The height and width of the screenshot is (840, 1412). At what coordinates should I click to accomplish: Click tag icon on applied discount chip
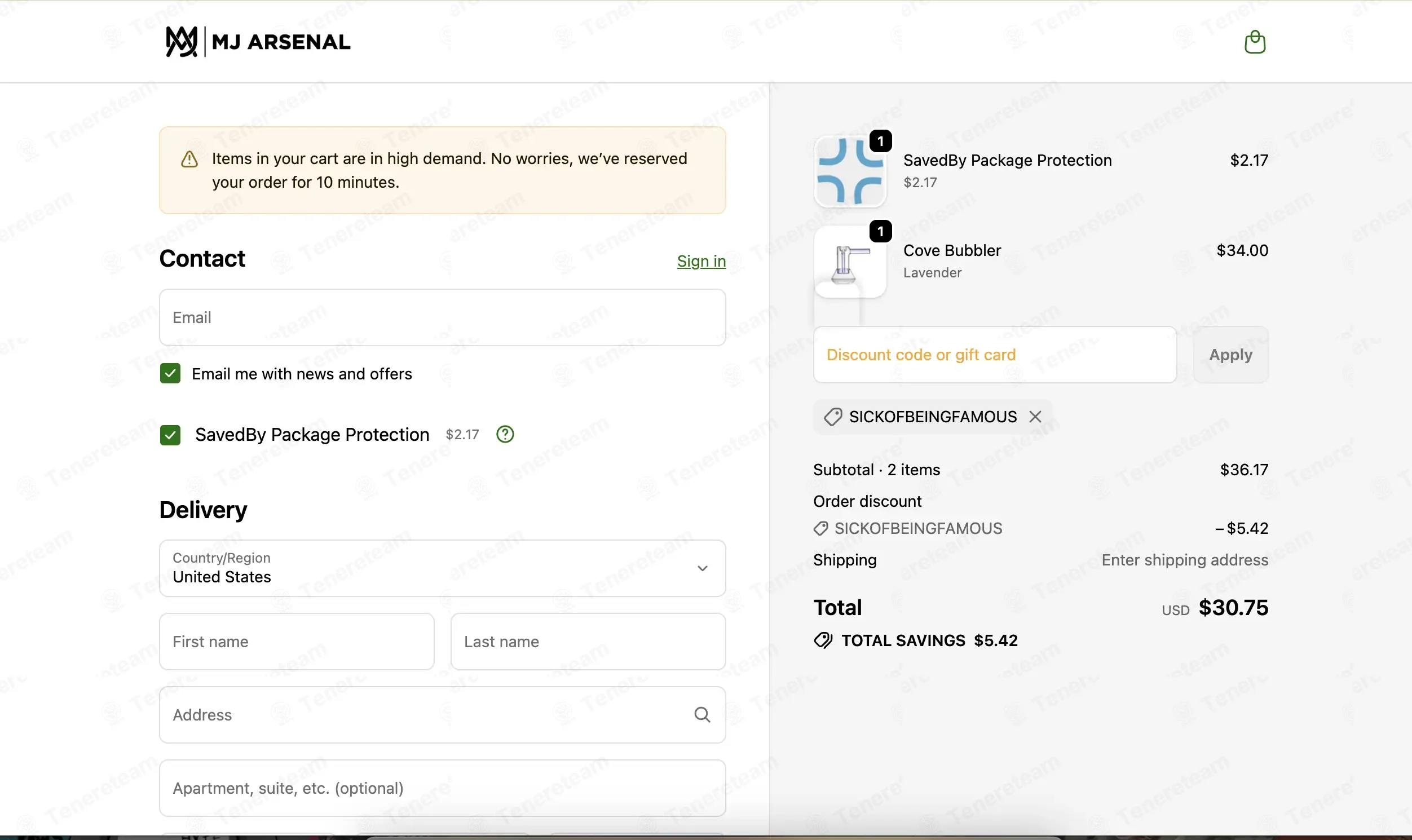pos(833,417)
